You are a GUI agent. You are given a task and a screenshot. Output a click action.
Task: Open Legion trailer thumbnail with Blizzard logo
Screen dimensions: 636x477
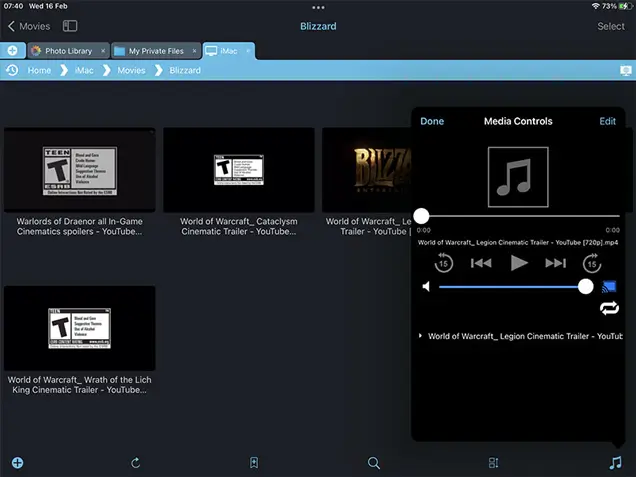[367, 170]
